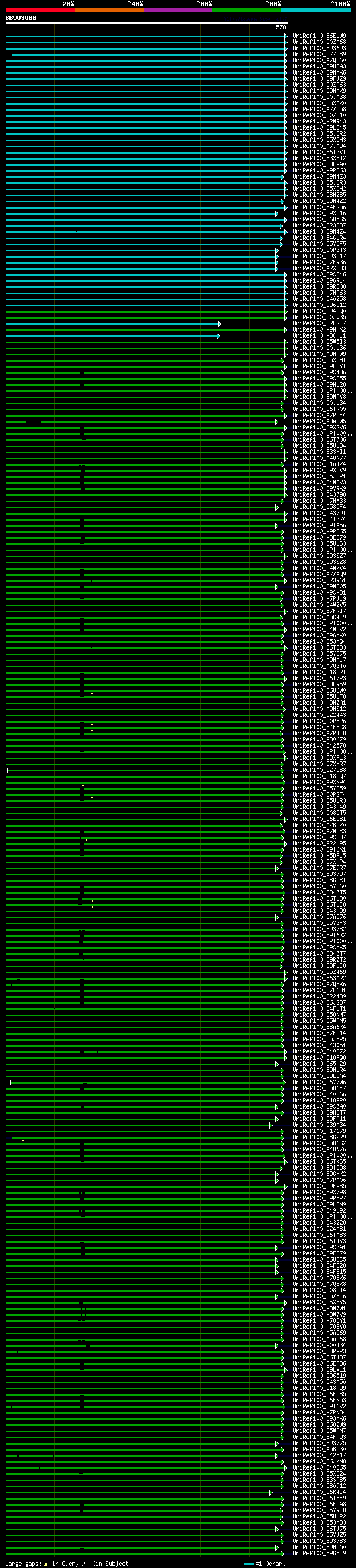Screen dimensions: 356x1568
Task: Click the white query sequence bar
Action: tap(147, 22)
